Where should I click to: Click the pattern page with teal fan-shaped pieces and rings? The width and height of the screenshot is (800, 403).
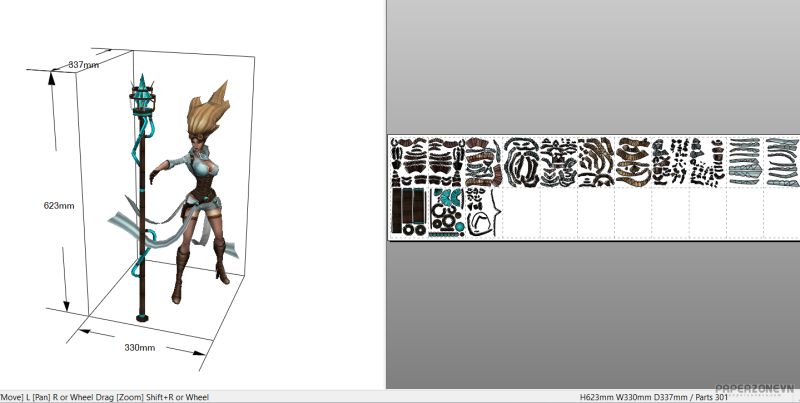point(446,212)
